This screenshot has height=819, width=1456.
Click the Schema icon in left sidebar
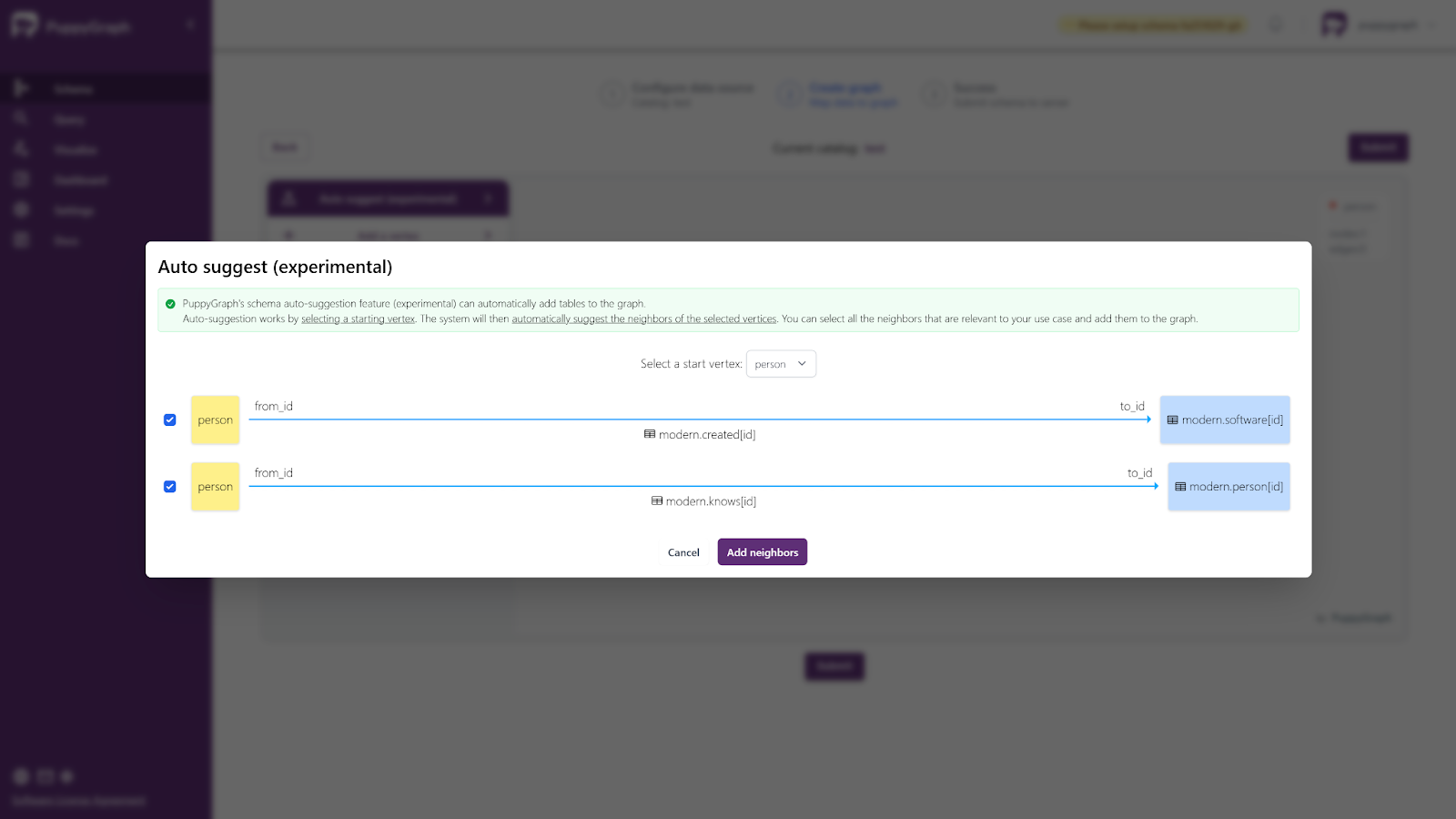pos(22,88)
